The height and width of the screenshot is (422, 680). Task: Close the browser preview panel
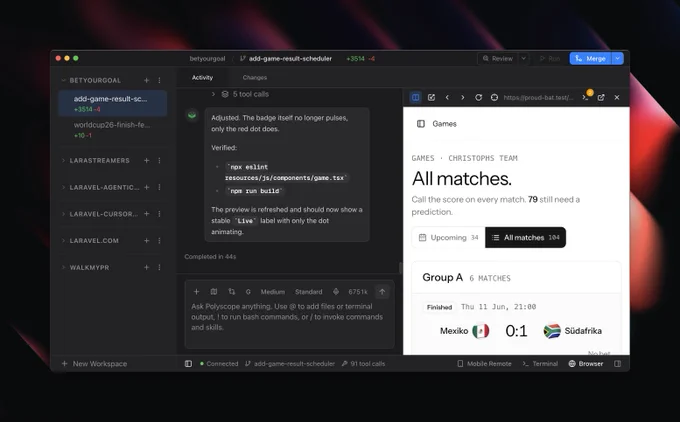pos(617,98)
